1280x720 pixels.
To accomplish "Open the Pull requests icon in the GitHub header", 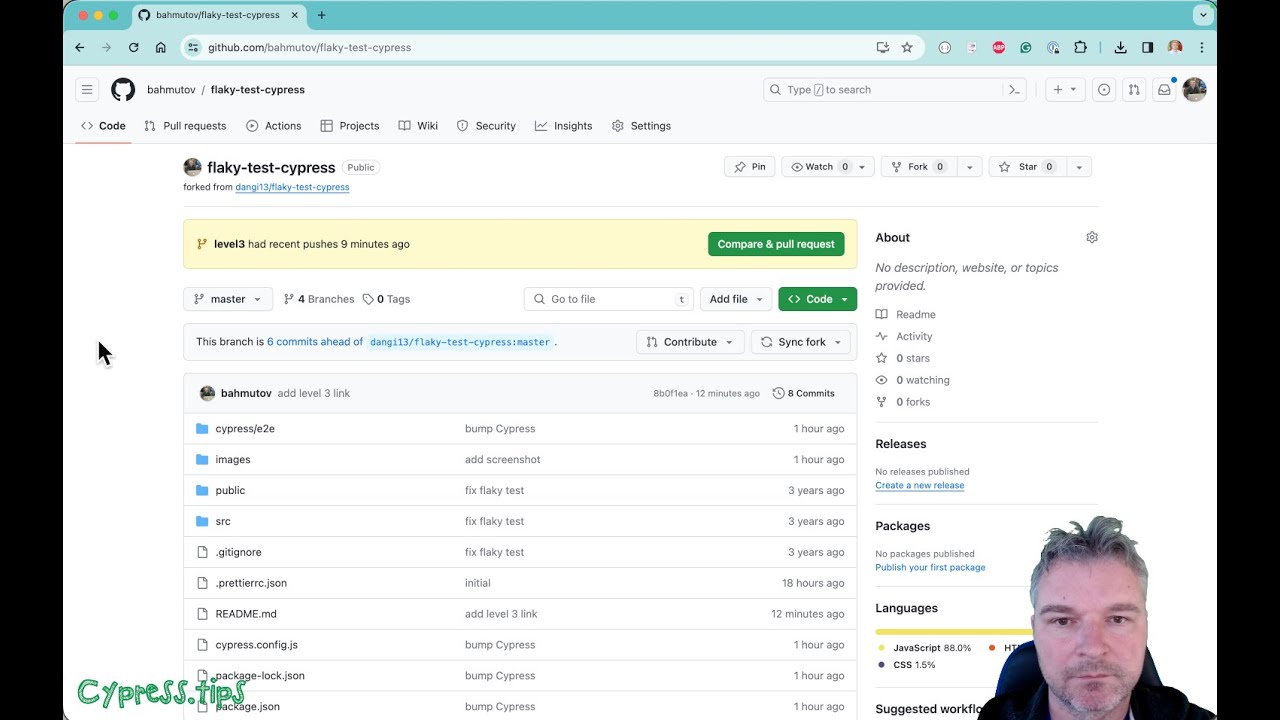I will pos(1134,90).
